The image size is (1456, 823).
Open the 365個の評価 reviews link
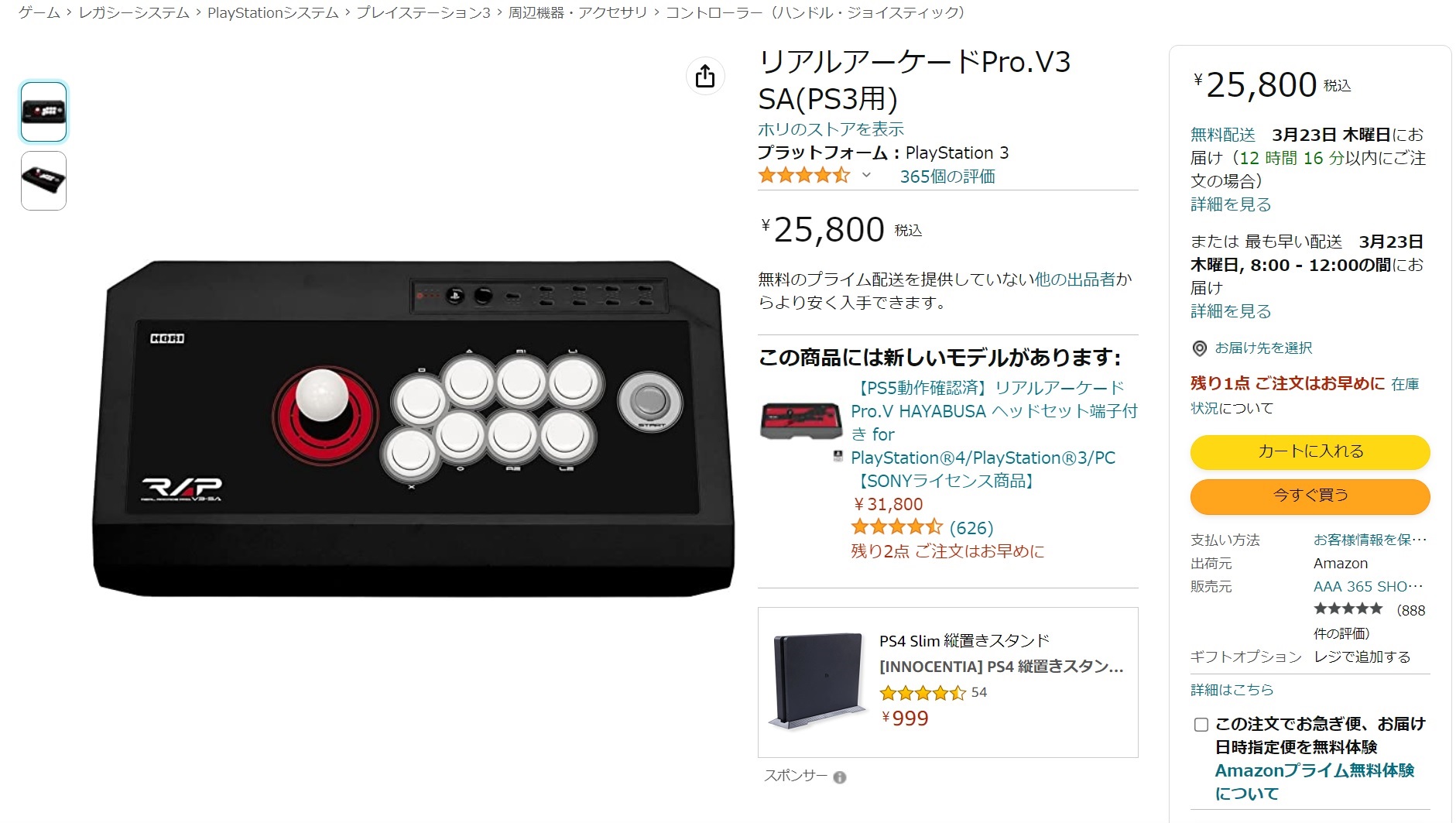[x=947, y=177]
